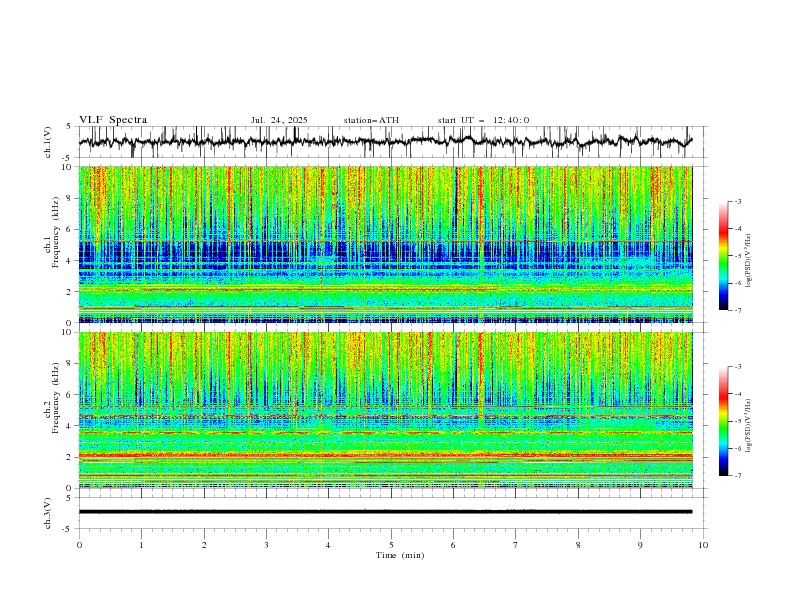Click the ch.2 PSD color scale bar

723,421
